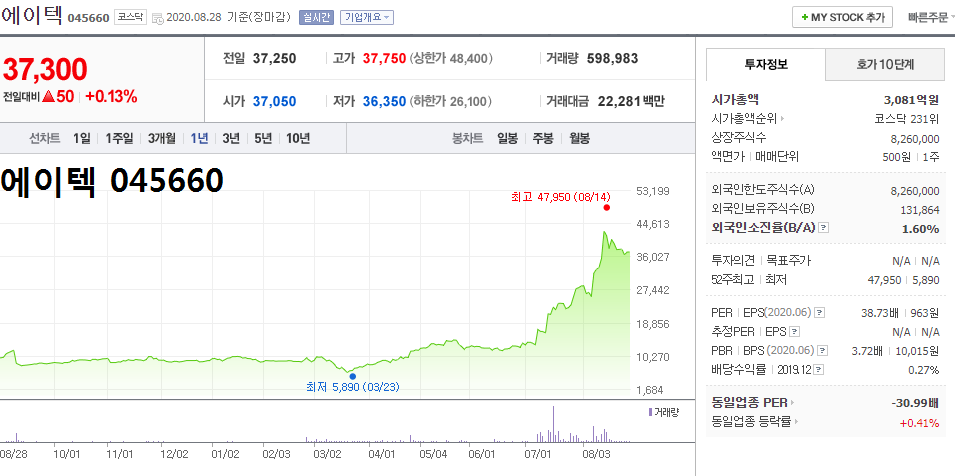Click the help icon beside 추정PER EPS
The height and width of the screenshot is (476, 955).
[x=794, y=332]
